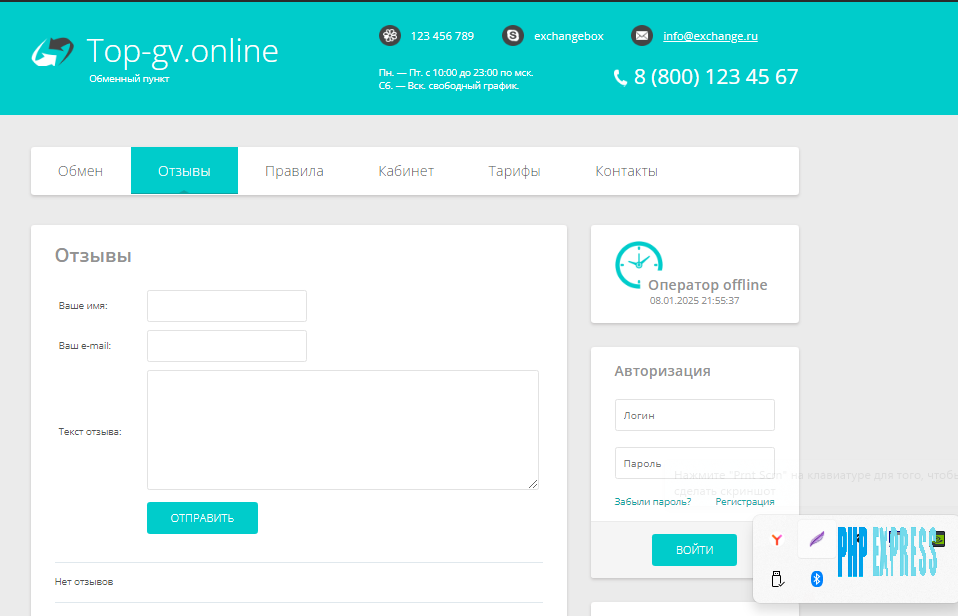Click the Обменный пункт subtitle
The width and height of the screenshot is (958, 616).
click(129, 79)
